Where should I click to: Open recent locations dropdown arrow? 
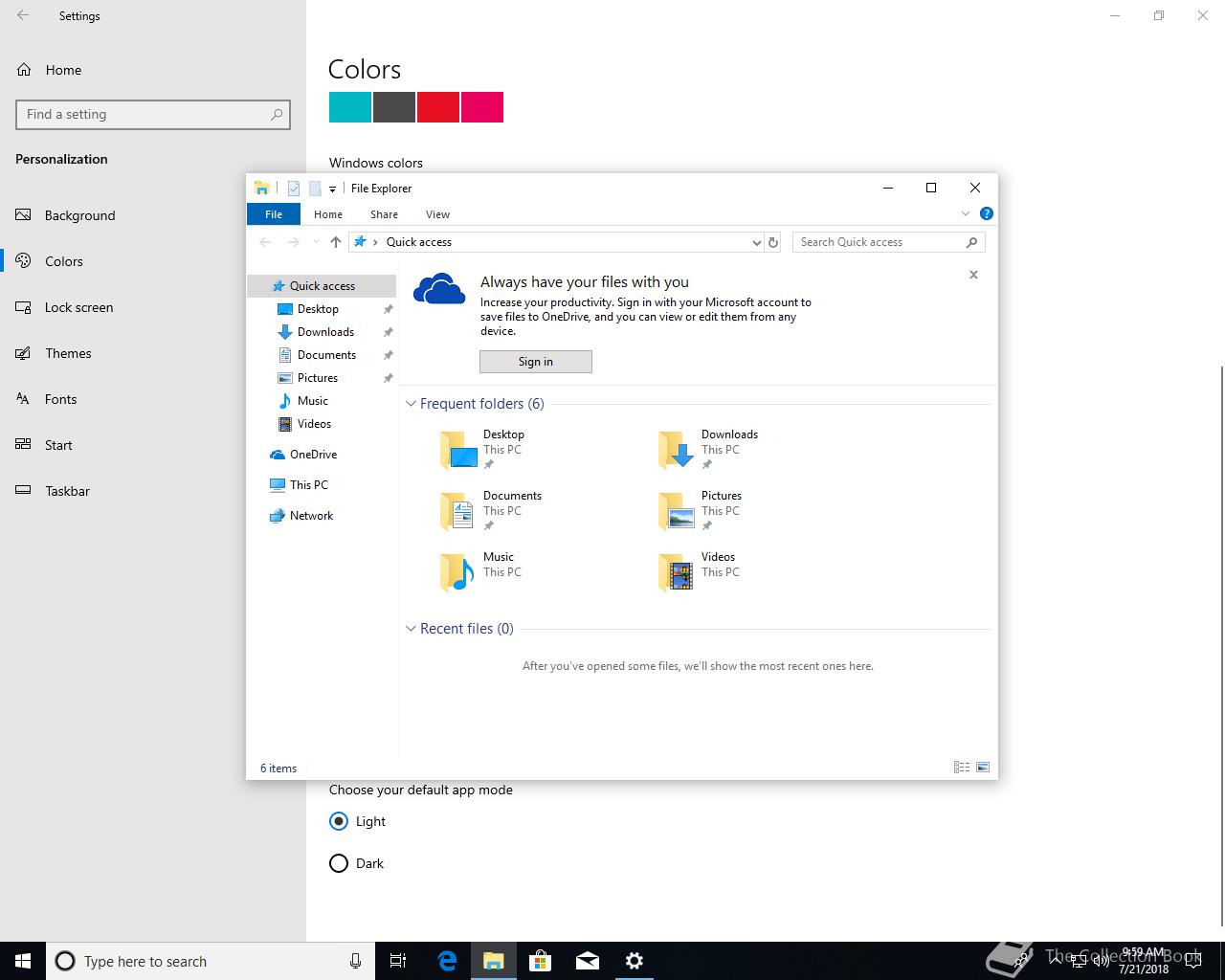pyautogui.click(x=317, y=242)
